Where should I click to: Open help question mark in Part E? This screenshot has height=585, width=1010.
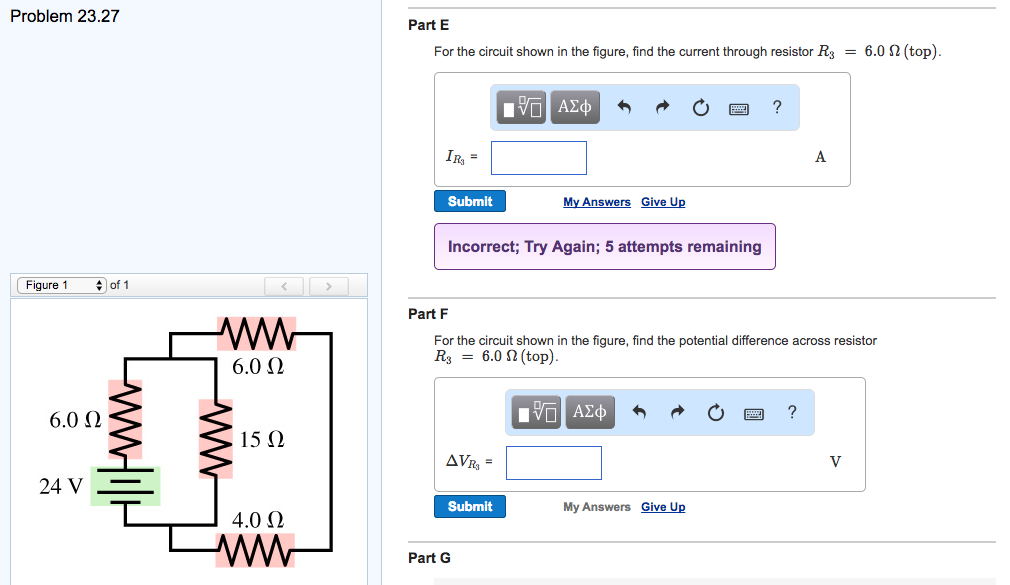[777, 107]
